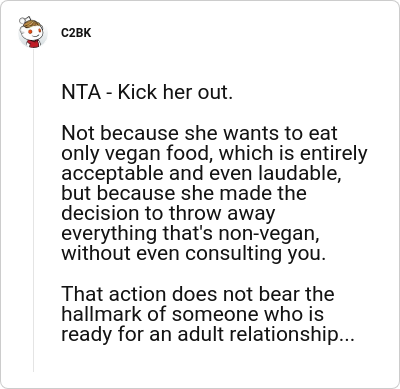Screen dimensions: 400x389
Task: Click the phrase "Kick her out."
Action: (175, 92)
